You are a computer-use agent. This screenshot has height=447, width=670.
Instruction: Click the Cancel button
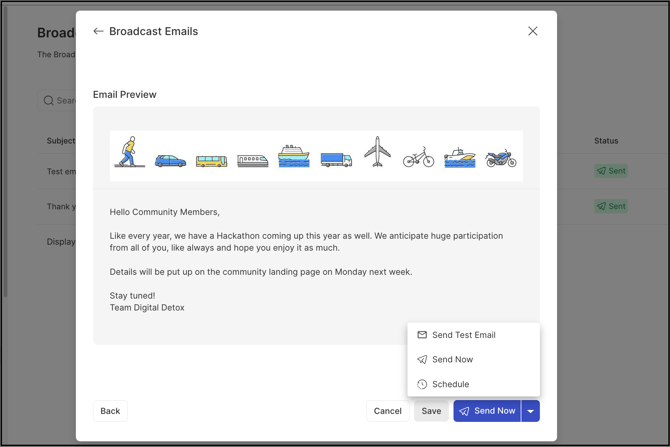click(x=387, y=411)
